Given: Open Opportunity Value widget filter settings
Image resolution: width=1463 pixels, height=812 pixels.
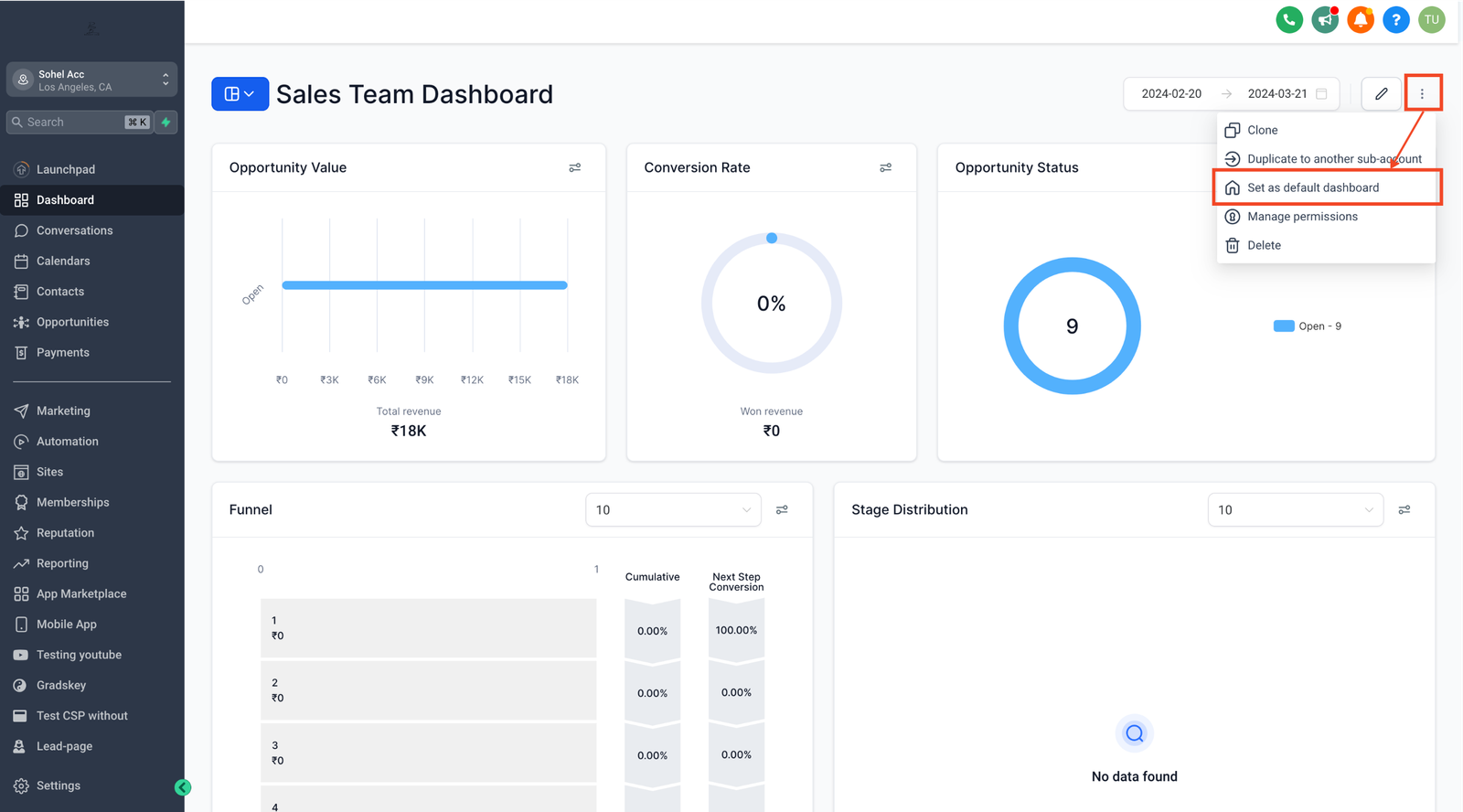Looking at the screenshot, I should point(574,167).
